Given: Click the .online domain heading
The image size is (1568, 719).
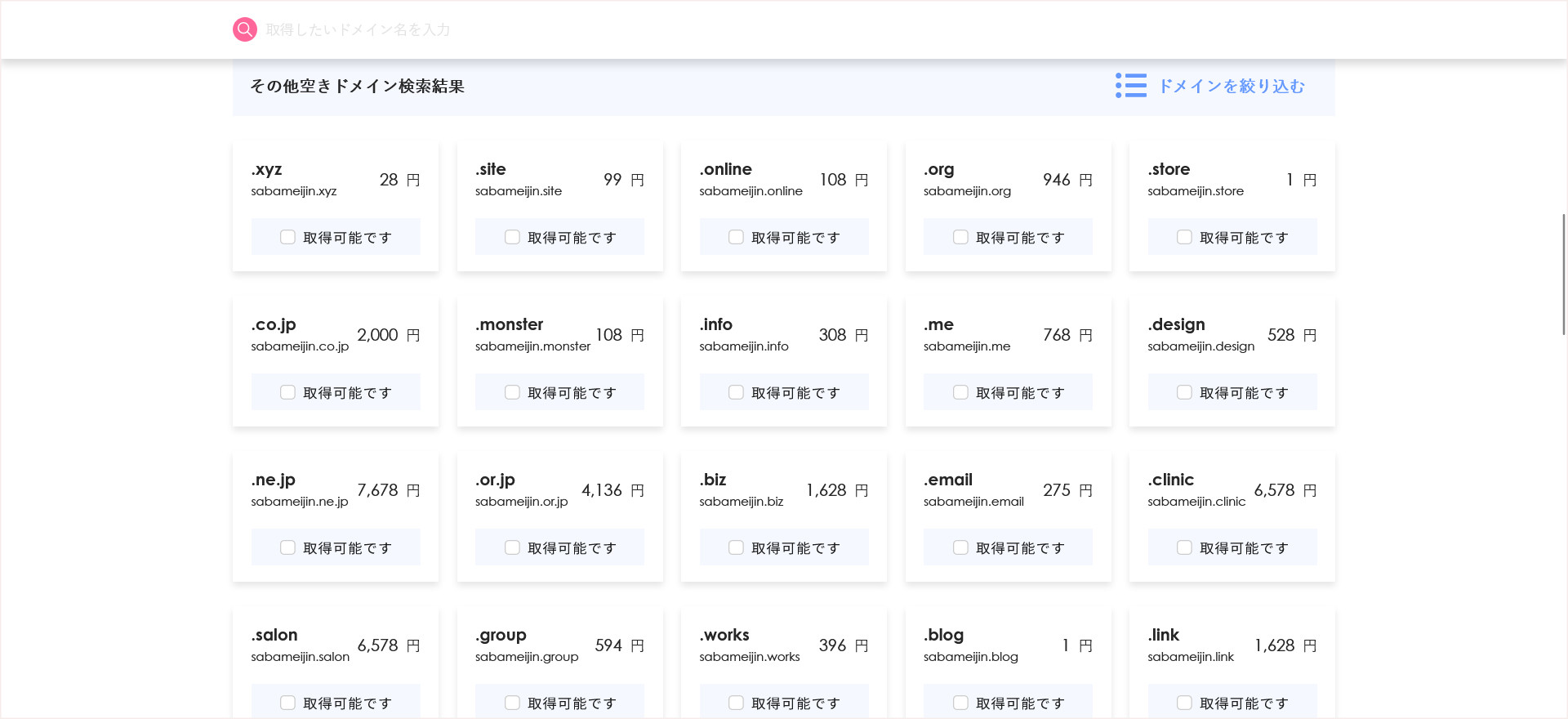Looking at the screenshot, I should pos(725,169).
